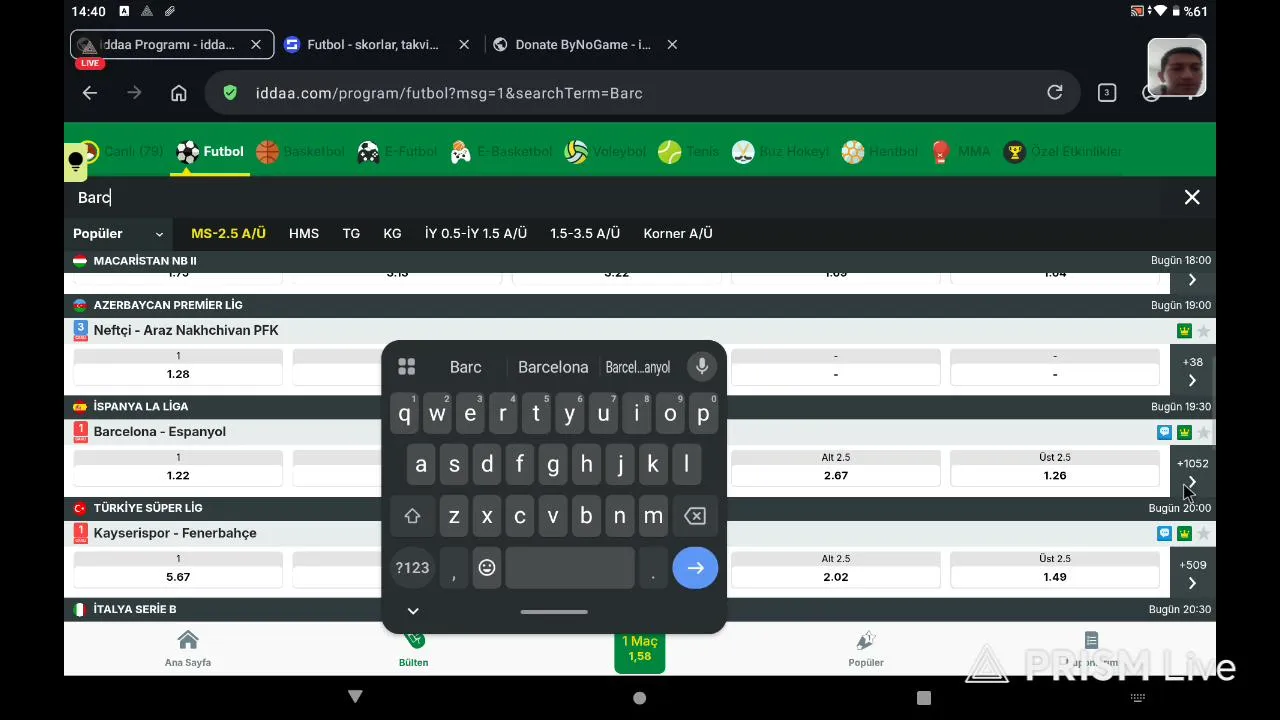Image resolution: width=1280 pixels, height=720 pixels.
Task: Open the Buz Hokeyi category
Action: pos(781,152)
